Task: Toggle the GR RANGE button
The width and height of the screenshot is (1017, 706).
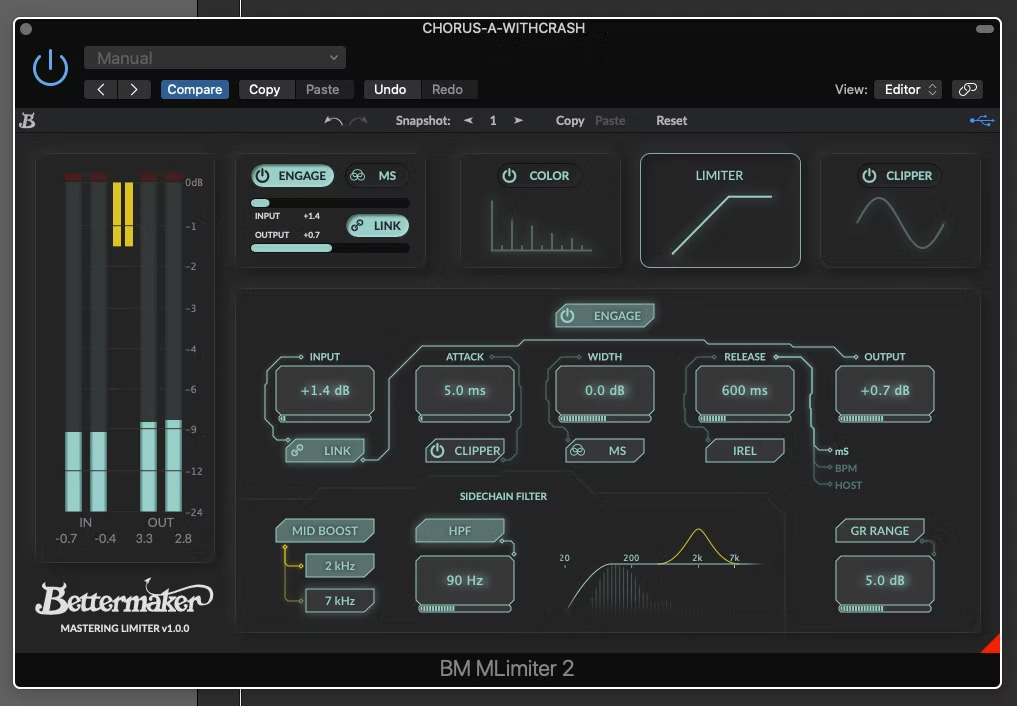Action: 879,531
